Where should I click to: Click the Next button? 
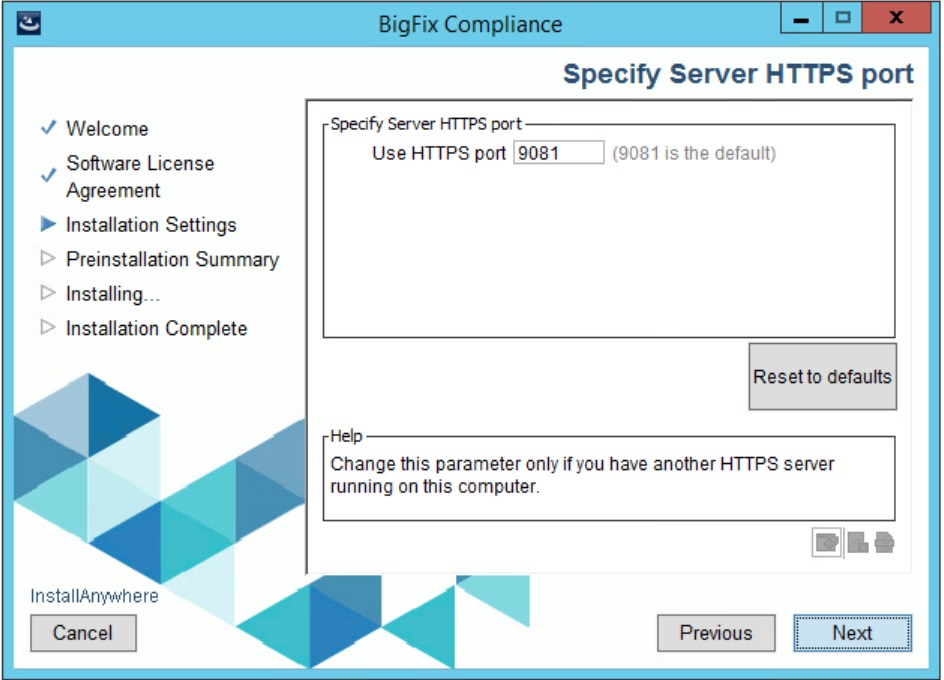coord(852,632)
